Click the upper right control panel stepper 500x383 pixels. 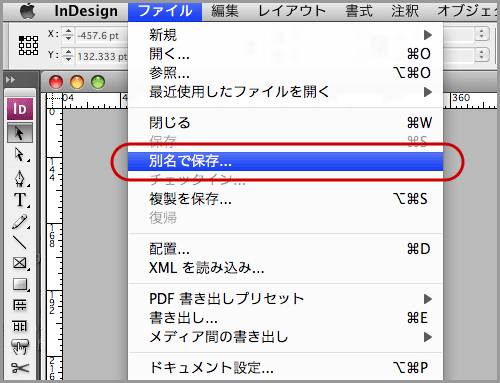click(481, 34)
